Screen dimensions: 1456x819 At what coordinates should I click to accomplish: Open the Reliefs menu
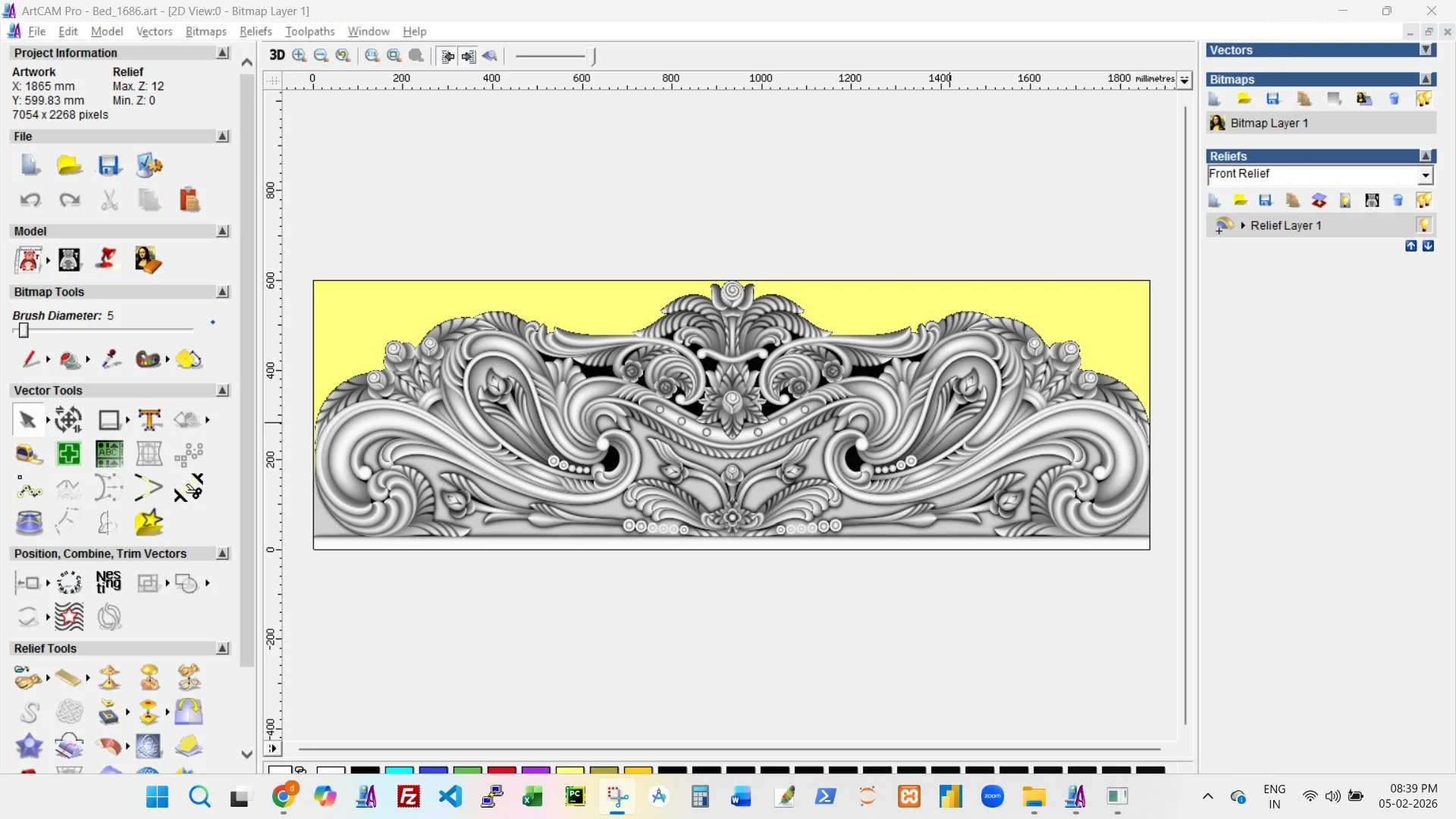(x=256, y=31)
